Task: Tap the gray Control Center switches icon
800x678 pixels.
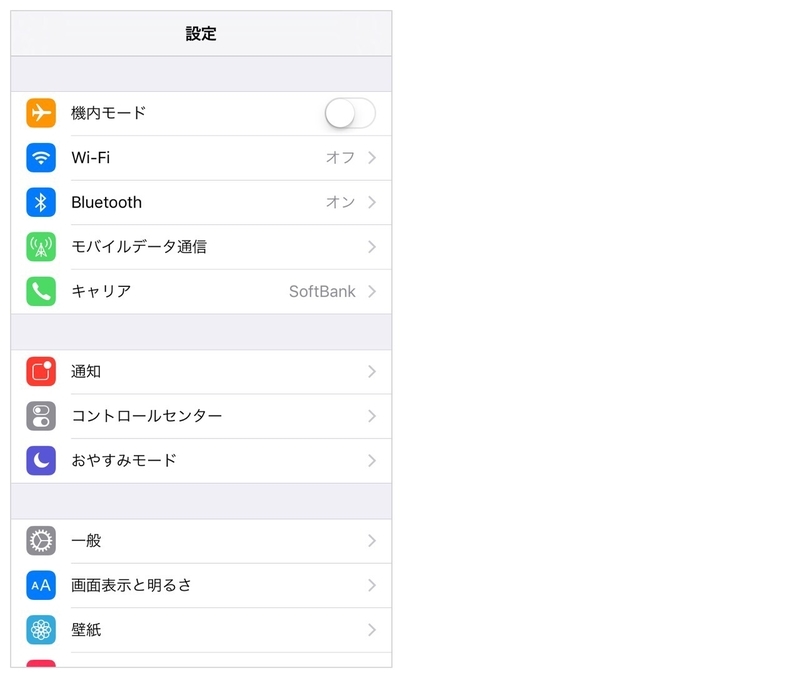Action: click(41, 416)
